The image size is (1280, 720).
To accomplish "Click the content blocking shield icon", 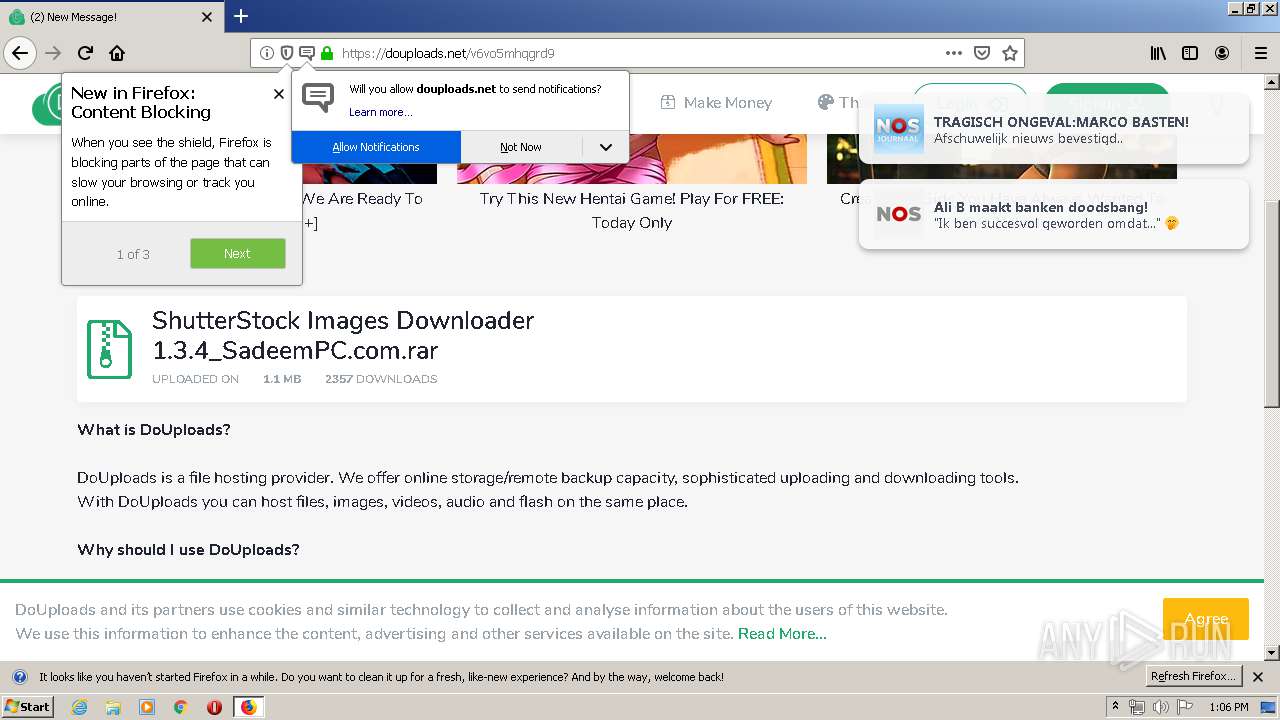I will 287,53.
